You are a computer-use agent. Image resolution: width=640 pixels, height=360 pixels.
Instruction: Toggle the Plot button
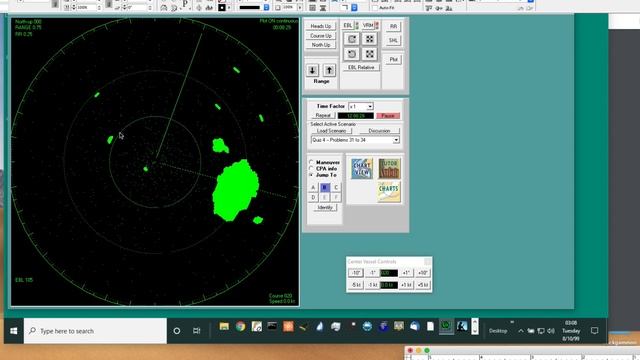point(393,60)
